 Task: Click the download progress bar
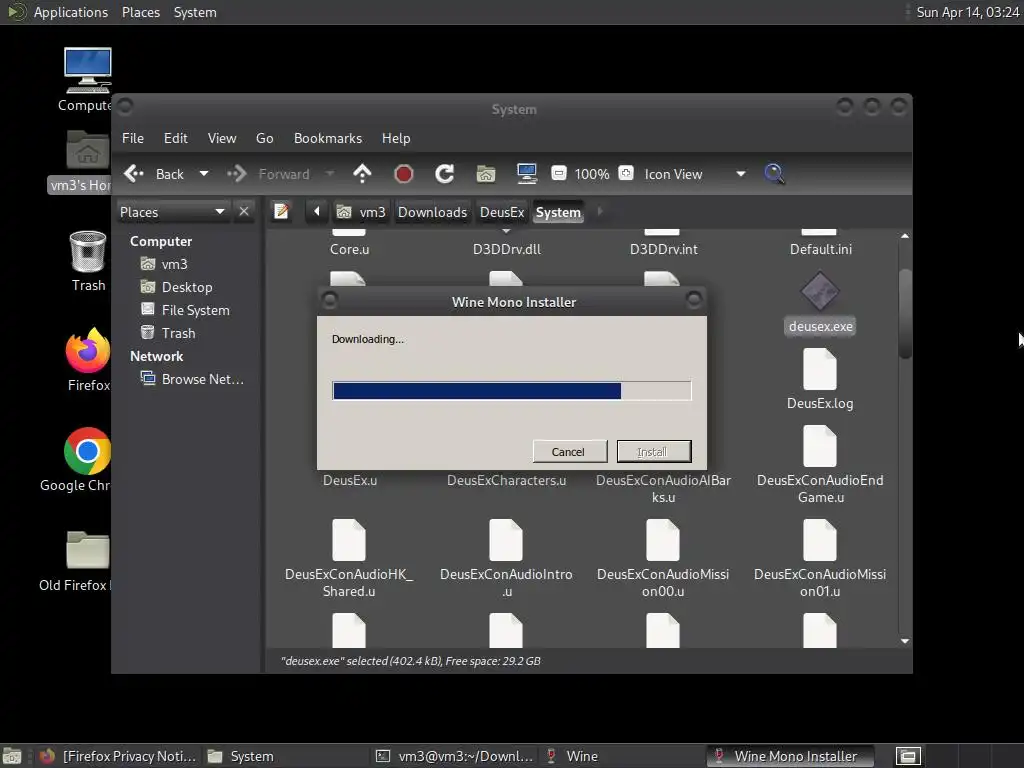(x=511, y=391)
